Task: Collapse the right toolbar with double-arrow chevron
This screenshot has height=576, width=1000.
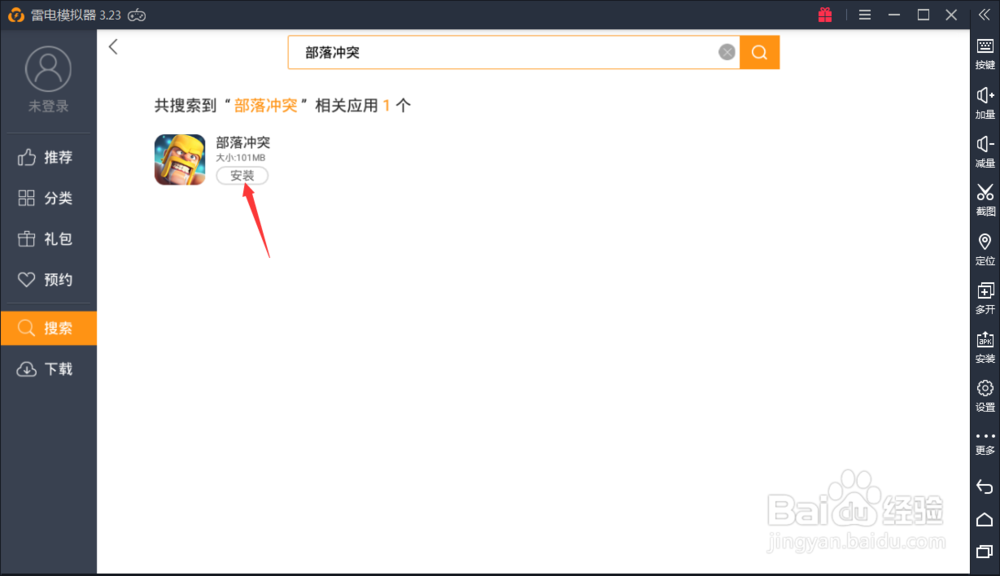Action: [983, 14]
